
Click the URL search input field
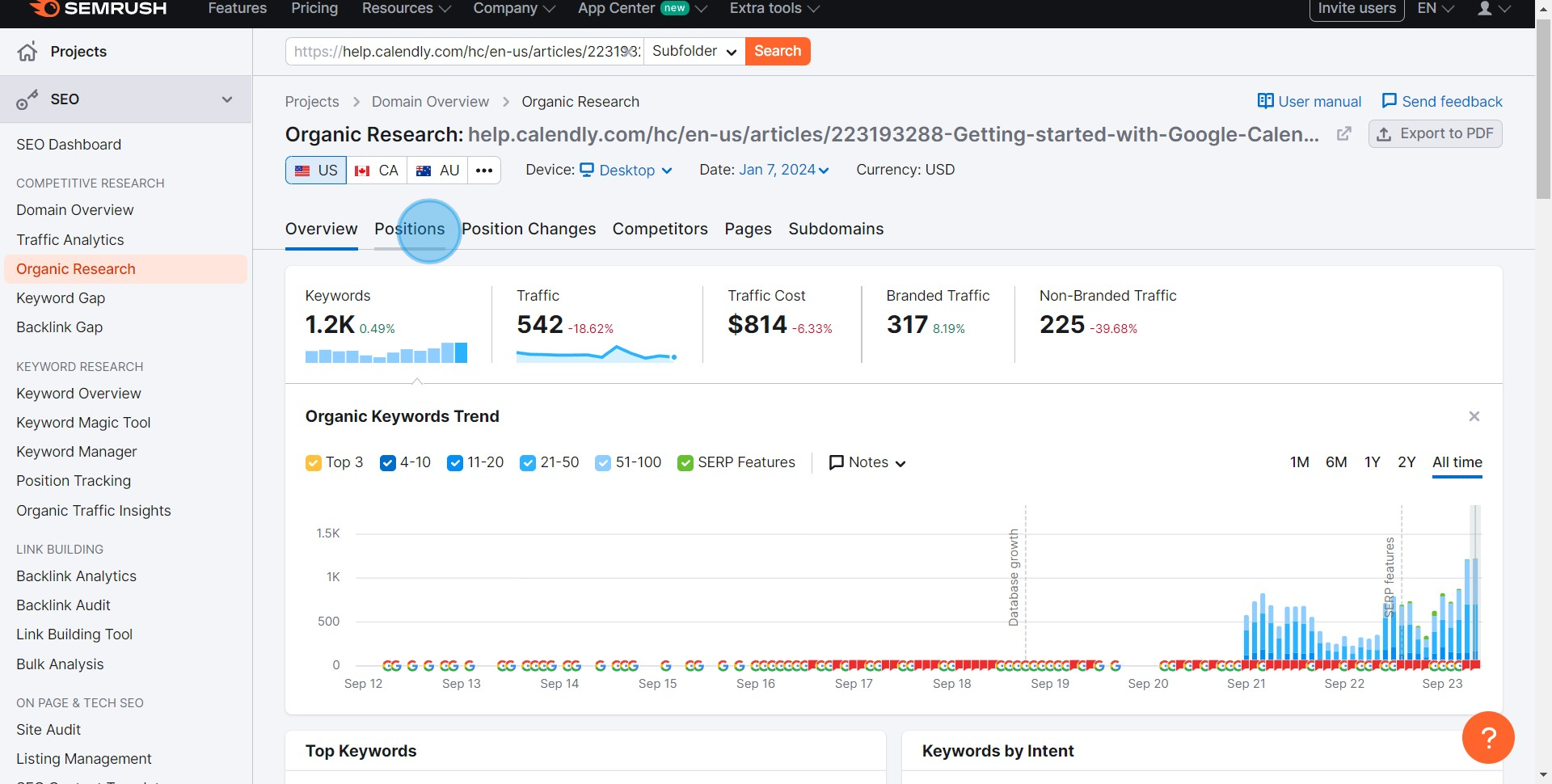(x=465, y=51)
